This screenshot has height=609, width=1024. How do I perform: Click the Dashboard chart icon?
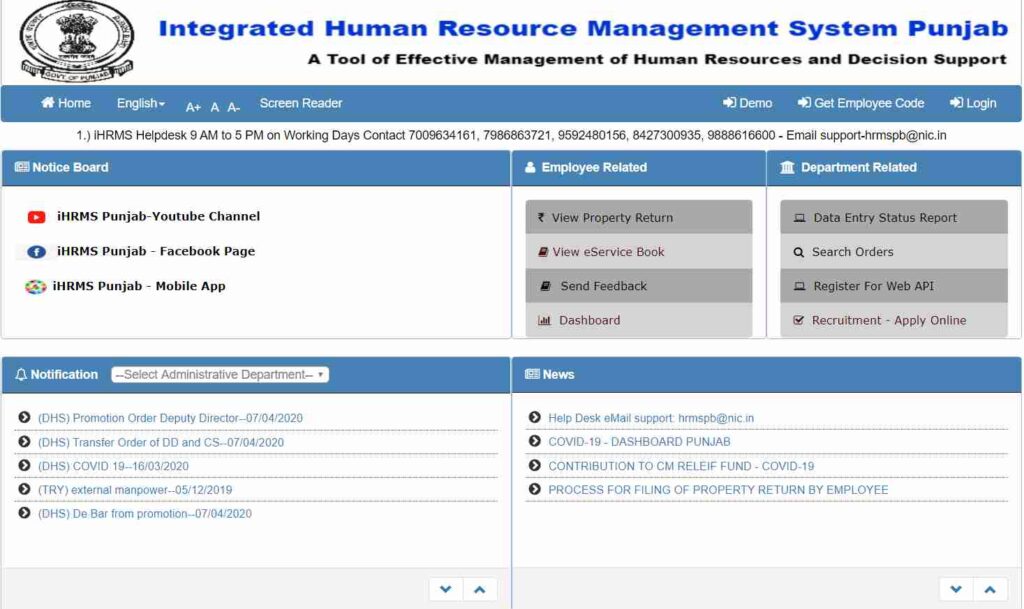coord(543,320)
